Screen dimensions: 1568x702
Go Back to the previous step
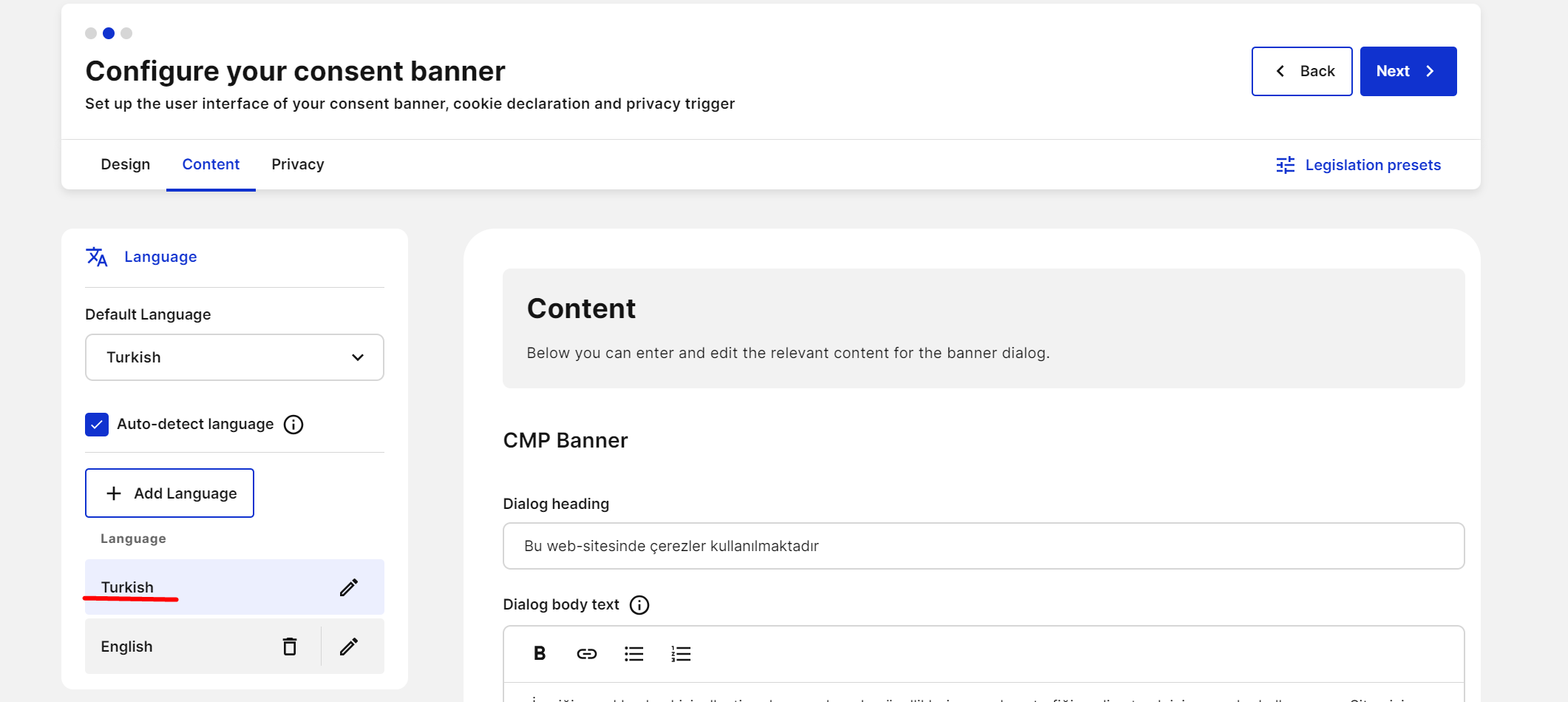pos(1302,71)
